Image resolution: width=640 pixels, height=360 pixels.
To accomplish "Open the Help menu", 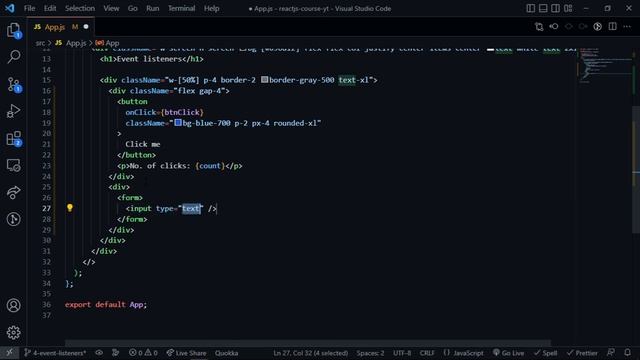I will (x=211, y=8).
